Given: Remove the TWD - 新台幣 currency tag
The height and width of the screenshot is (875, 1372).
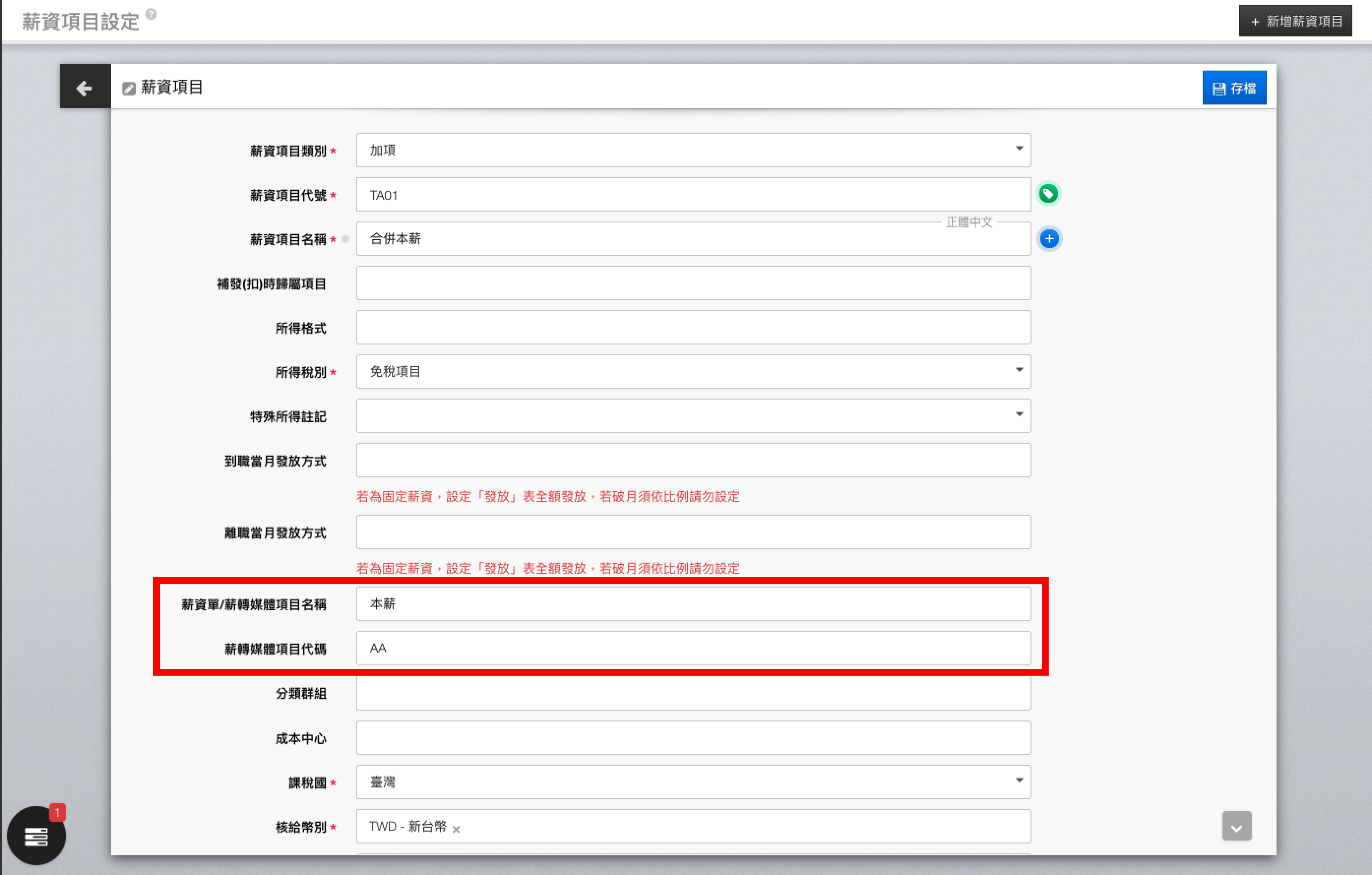Looking at the screenshot, I should (x=456, y=829).
